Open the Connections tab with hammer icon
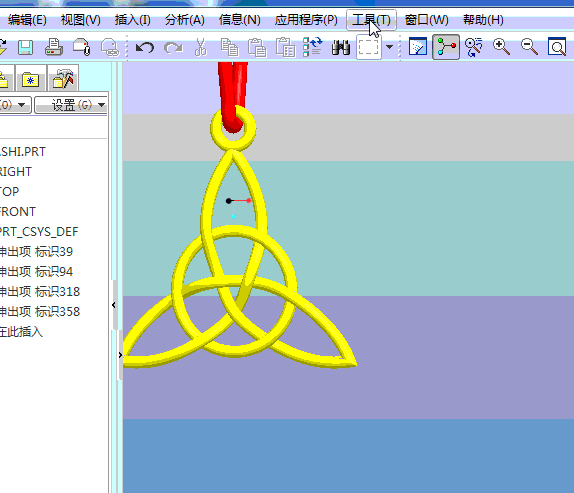 (x=63, y=78)
